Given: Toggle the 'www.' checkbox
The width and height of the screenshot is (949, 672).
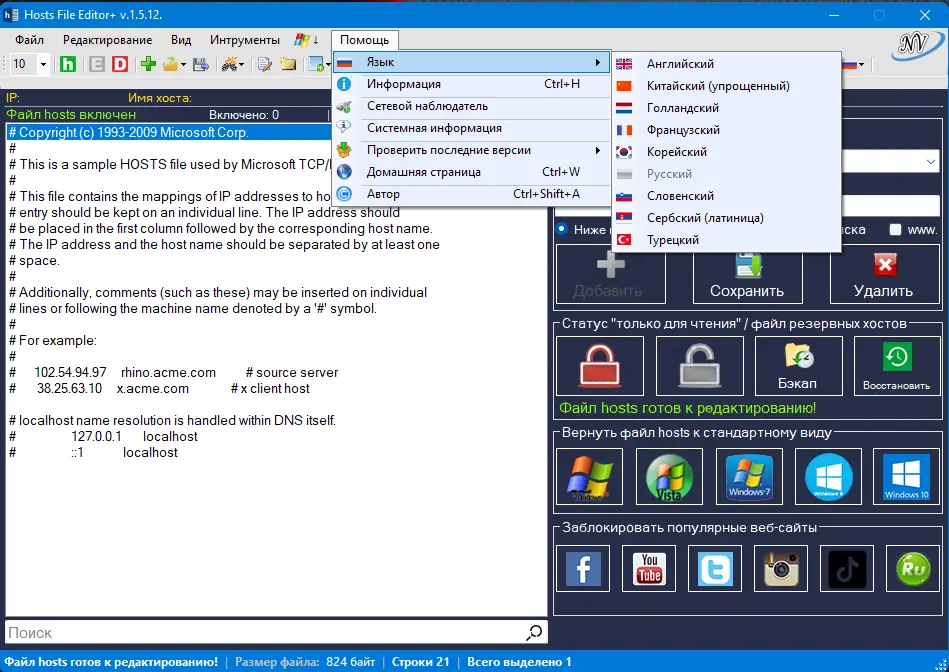Looking at the screenshot, I should [x=895, y=229].
